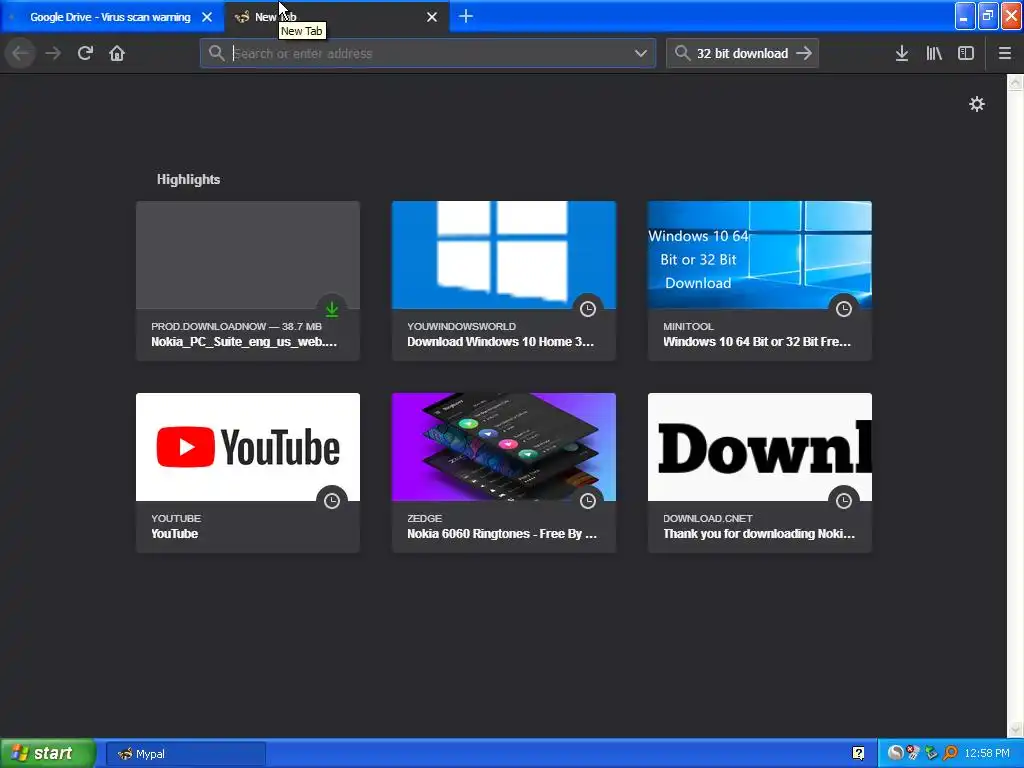Viewport: 1024px width, 768px height.
Task: Open a new tab with plus button
Action: point(466,16)
